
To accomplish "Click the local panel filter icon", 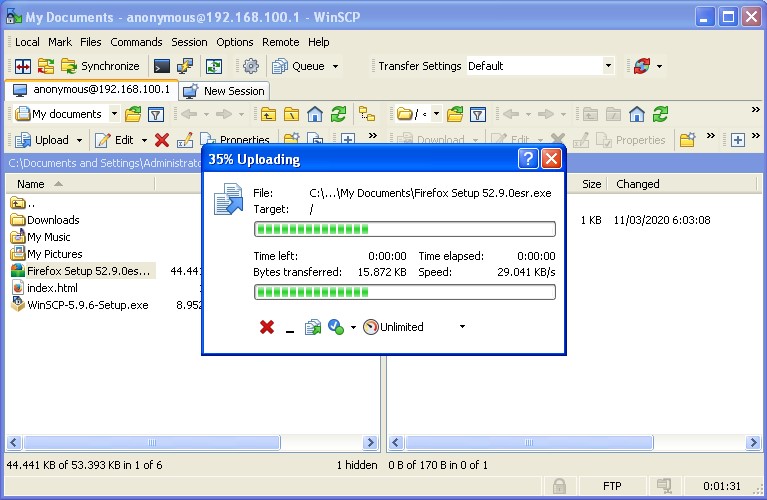I will tap(155, 114).
